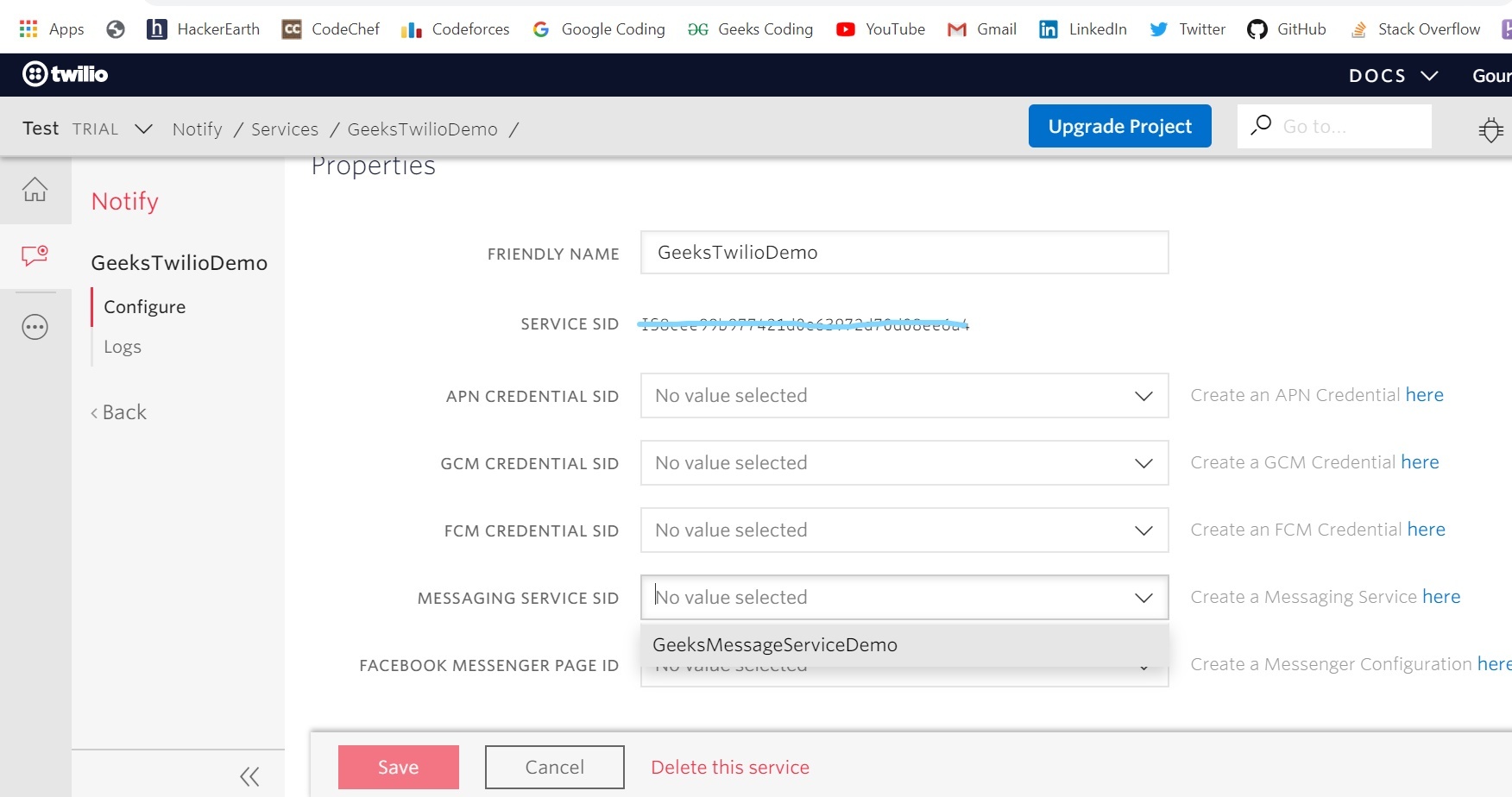1512x797 pixels.
Task: Follow the create Messenger Configuration link
Action: pos(1495,664)
